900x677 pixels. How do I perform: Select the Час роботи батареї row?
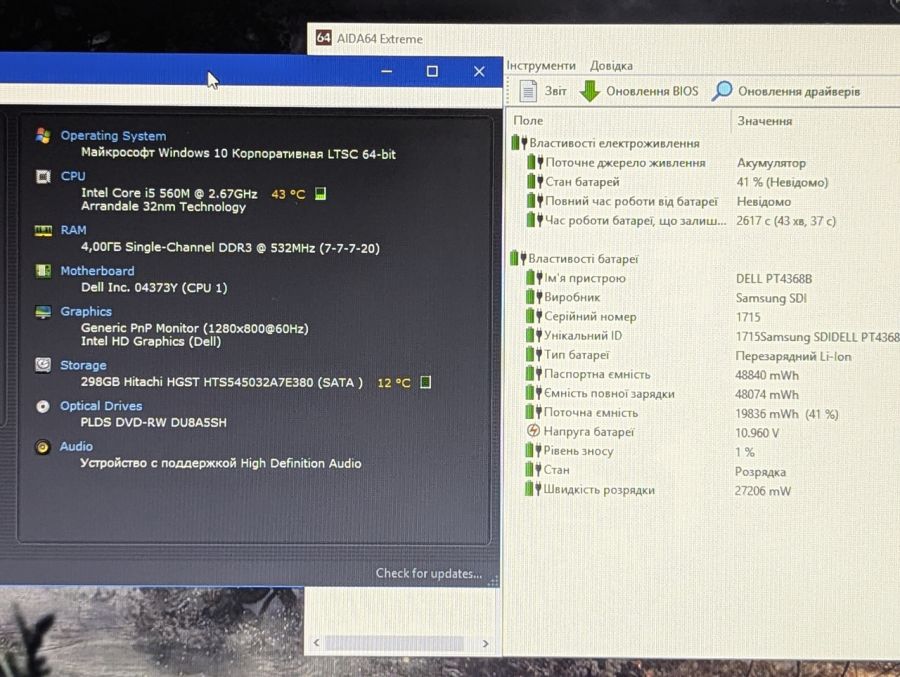[712, 220]
